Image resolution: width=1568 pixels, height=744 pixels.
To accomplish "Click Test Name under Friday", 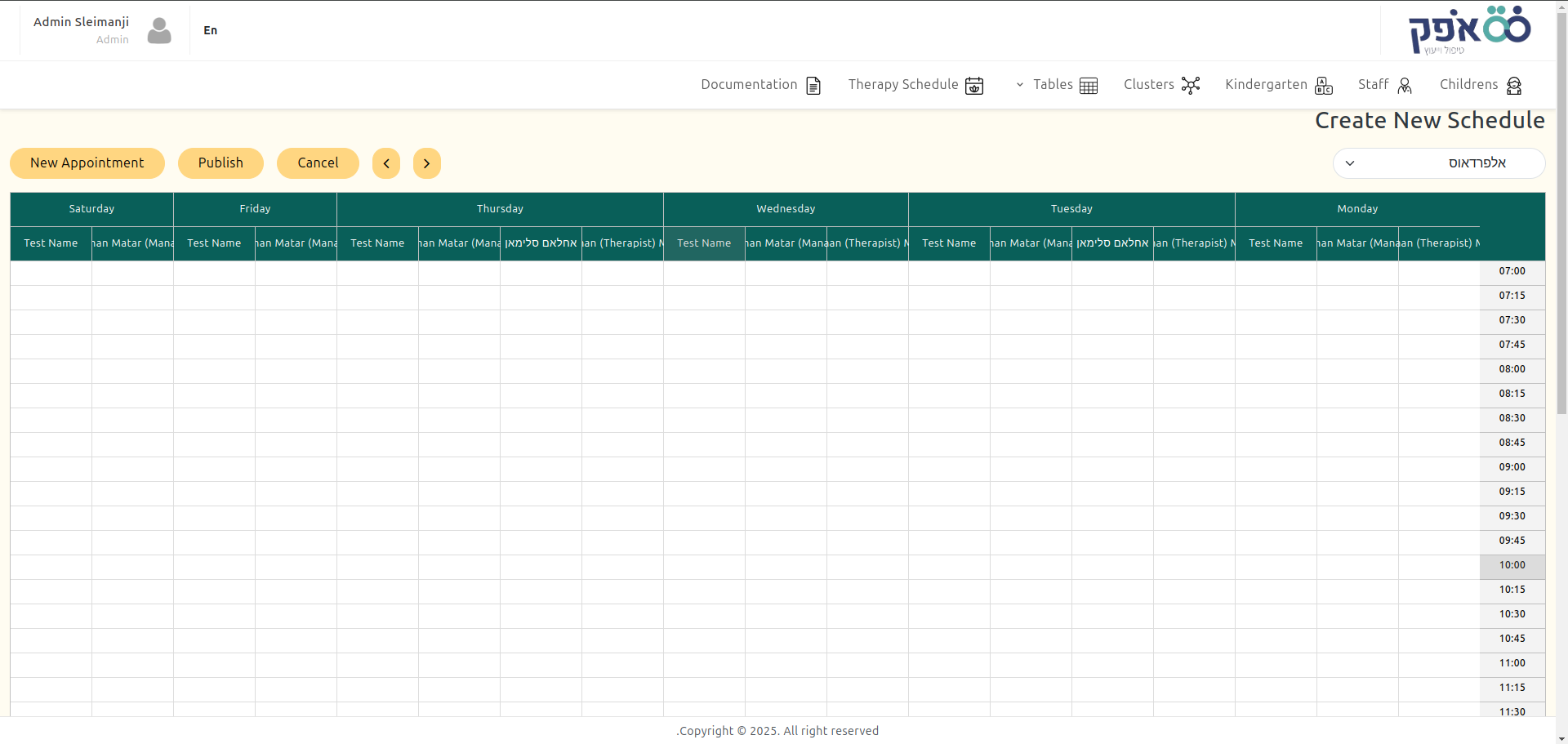I will point(214,243).
